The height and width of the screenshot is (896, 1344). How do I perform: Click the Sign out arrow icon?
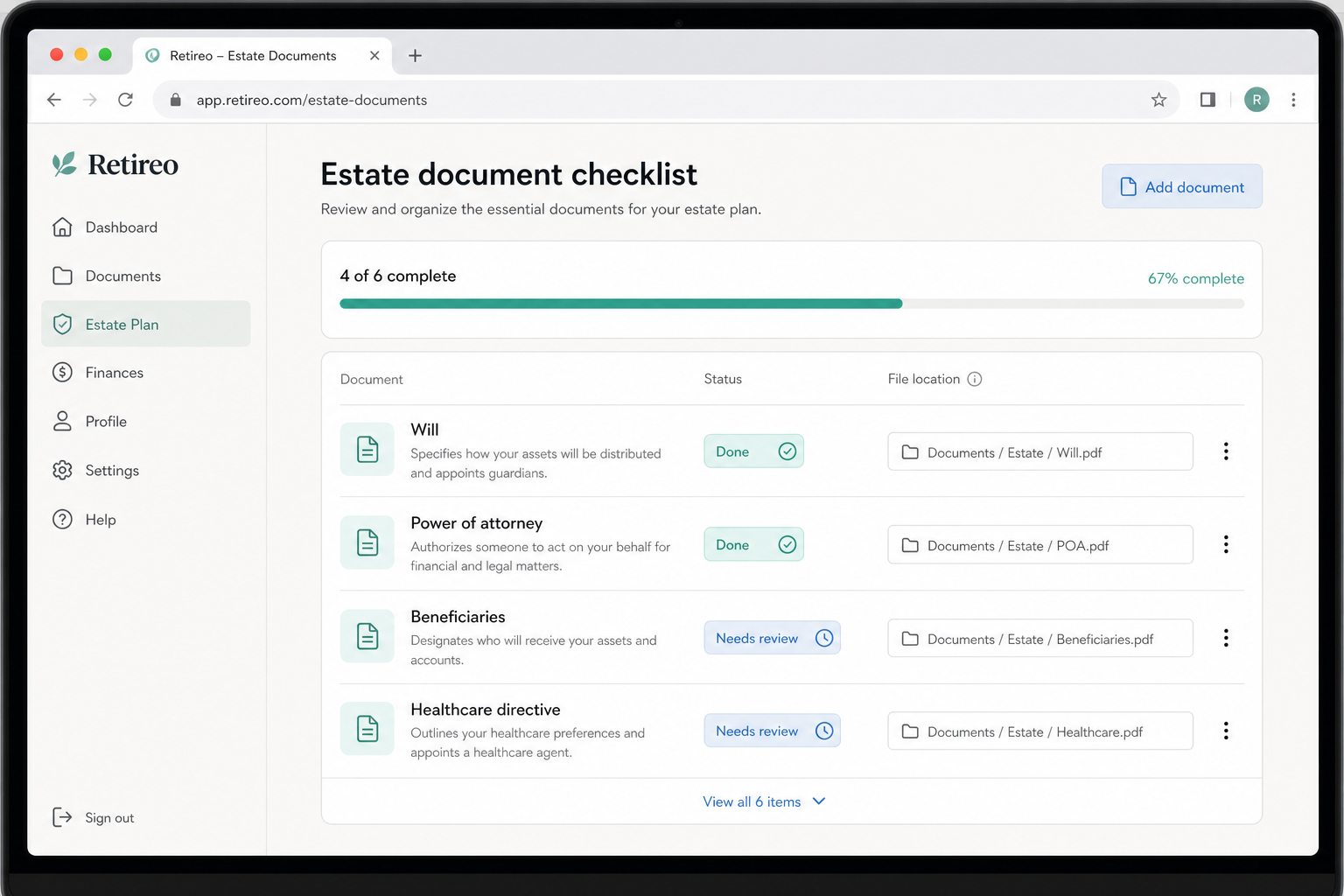[62, 817]
